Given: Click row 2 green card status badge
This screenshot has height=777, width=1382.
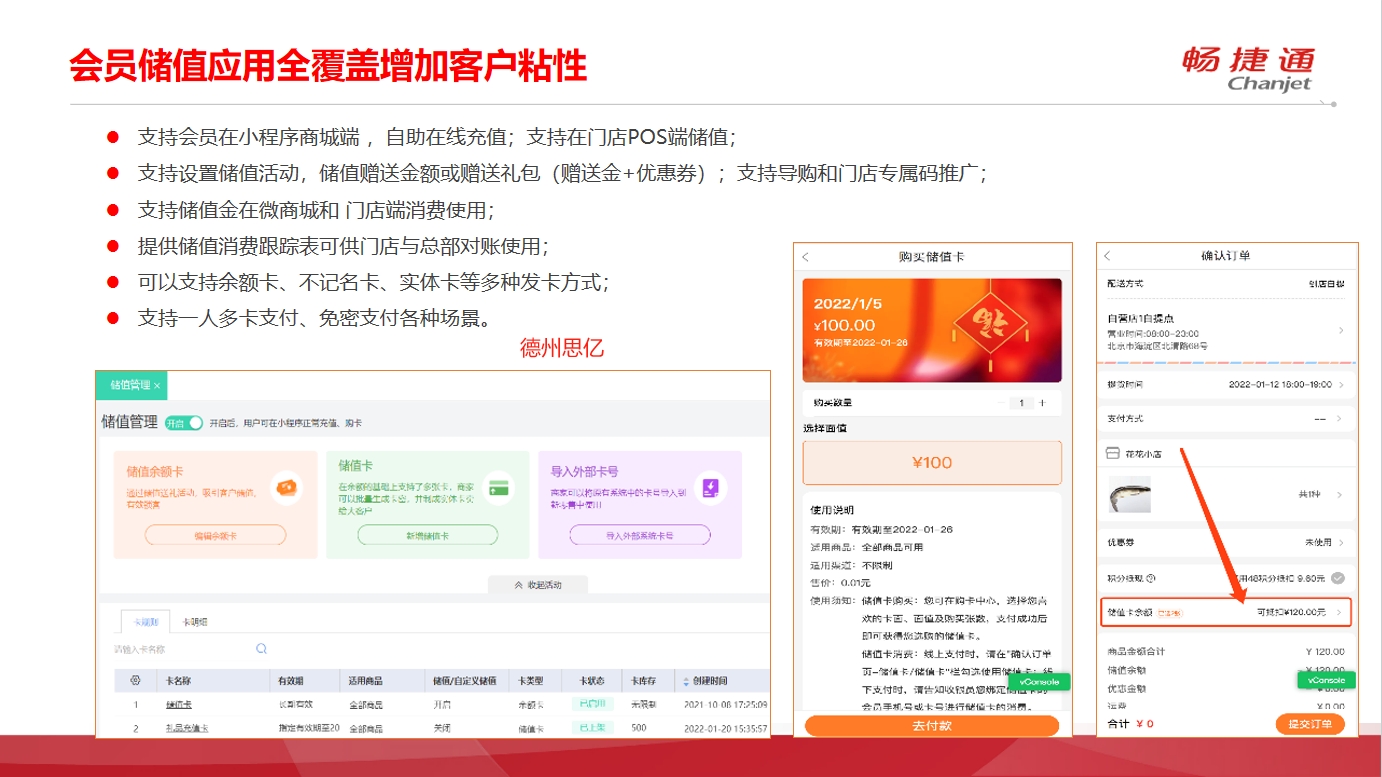Looking at the screenshot, I should [593, 728].
